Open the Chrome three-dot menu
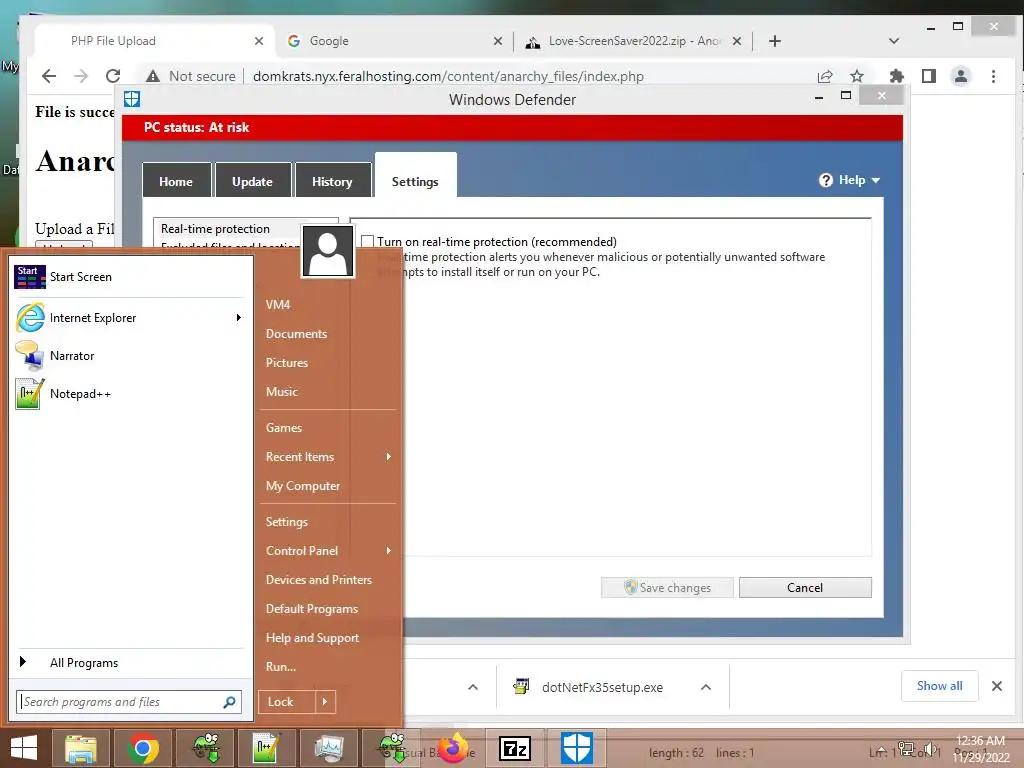This screenshot has height=768, width=1024. click(993, 76)
